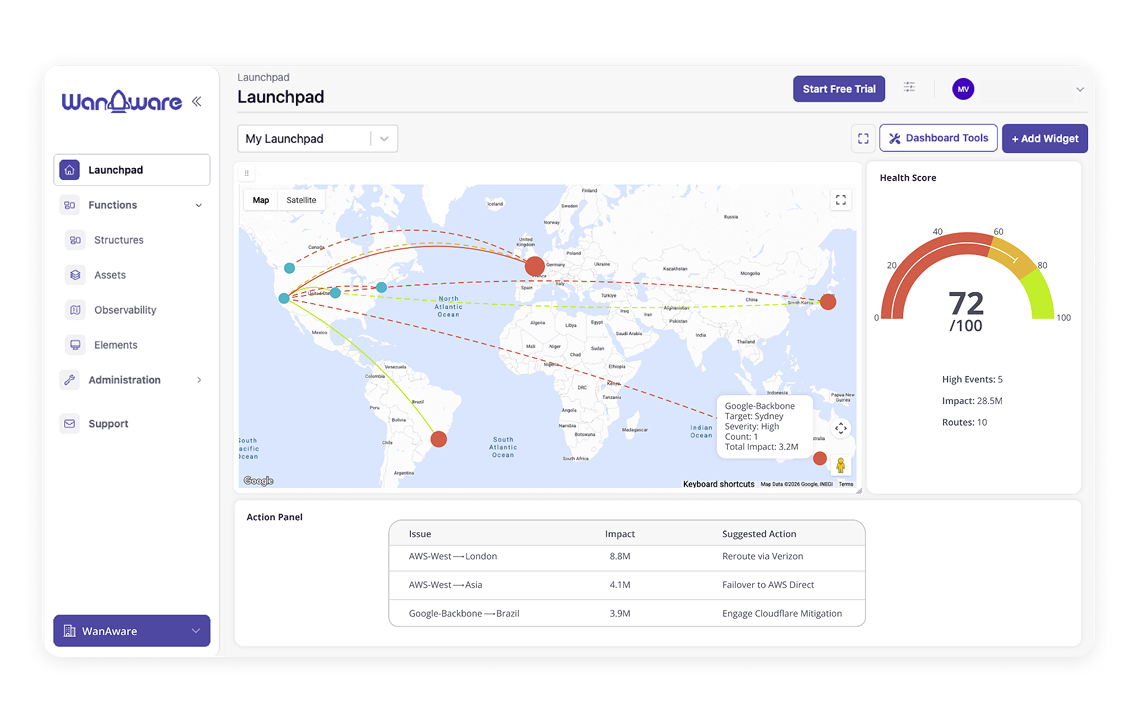1136x726 pixels.
Task: Click the Add Widget button
Action: [x=1045, y=138]
